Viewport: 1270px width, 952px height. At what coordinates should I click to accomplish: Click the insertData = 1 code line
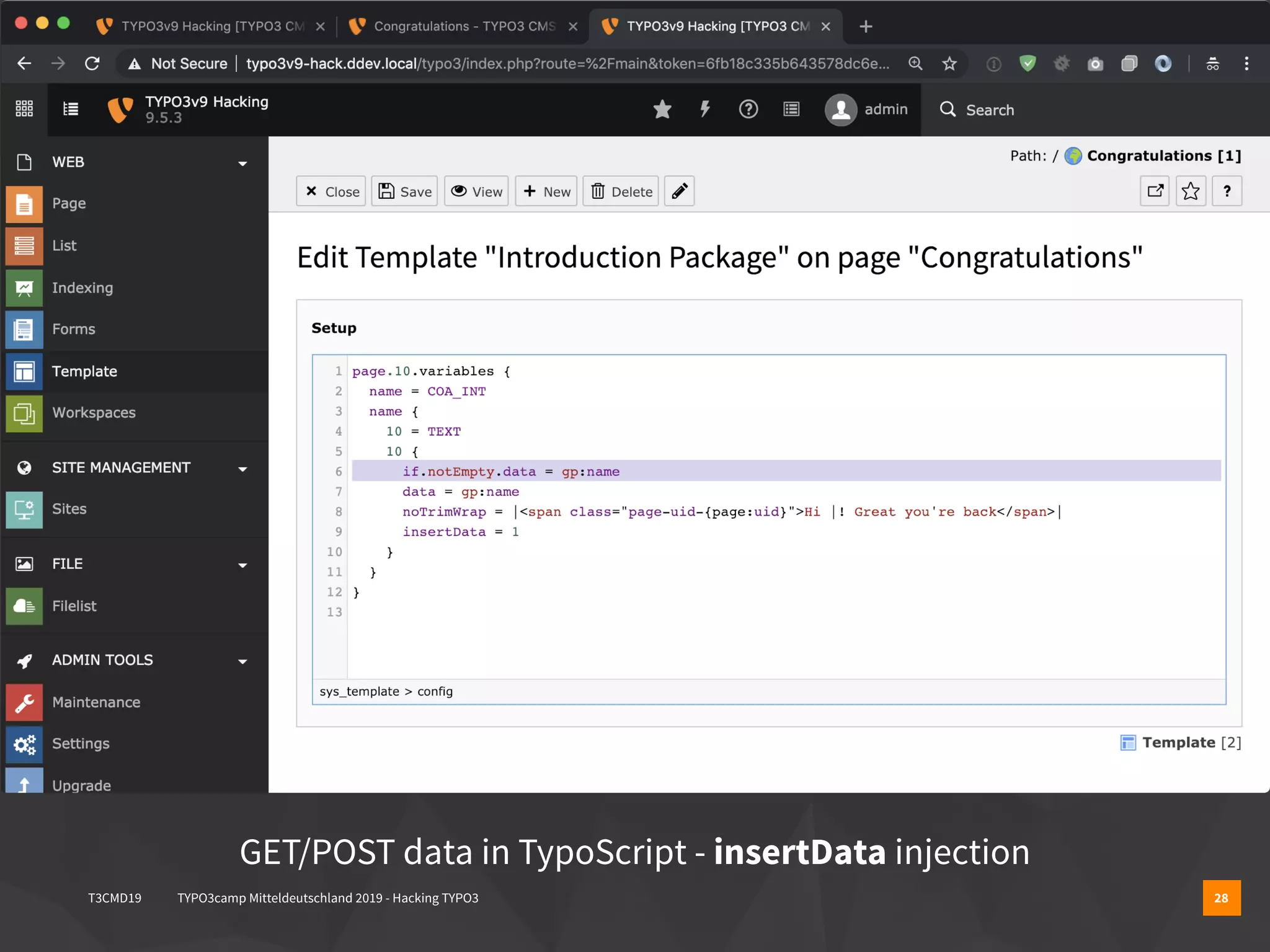[461, 532]
